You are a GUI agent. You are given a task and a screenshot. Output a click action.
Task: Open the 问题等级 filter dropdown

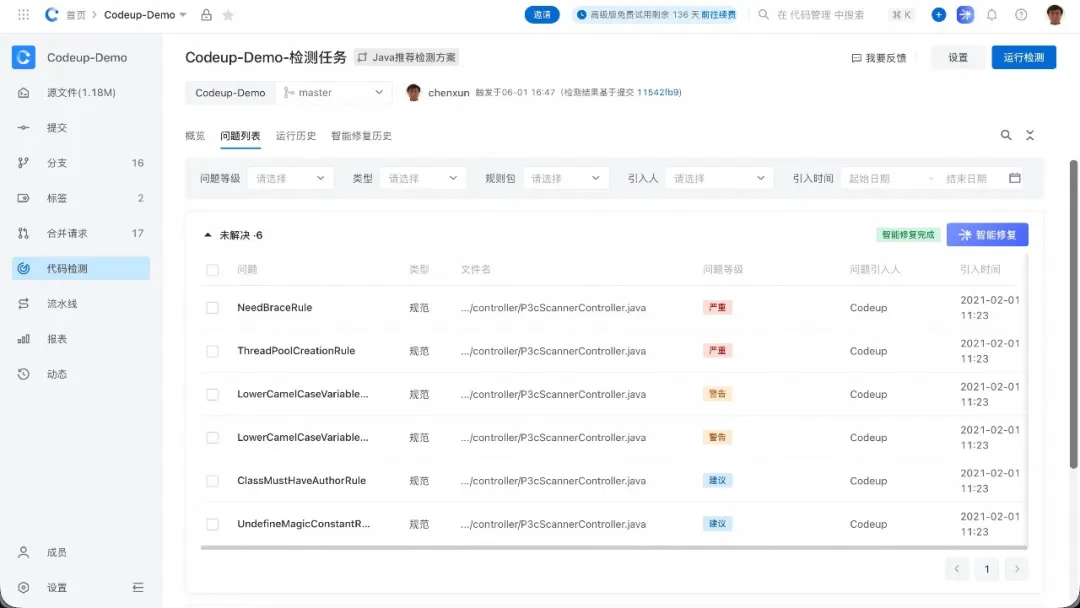290,178
